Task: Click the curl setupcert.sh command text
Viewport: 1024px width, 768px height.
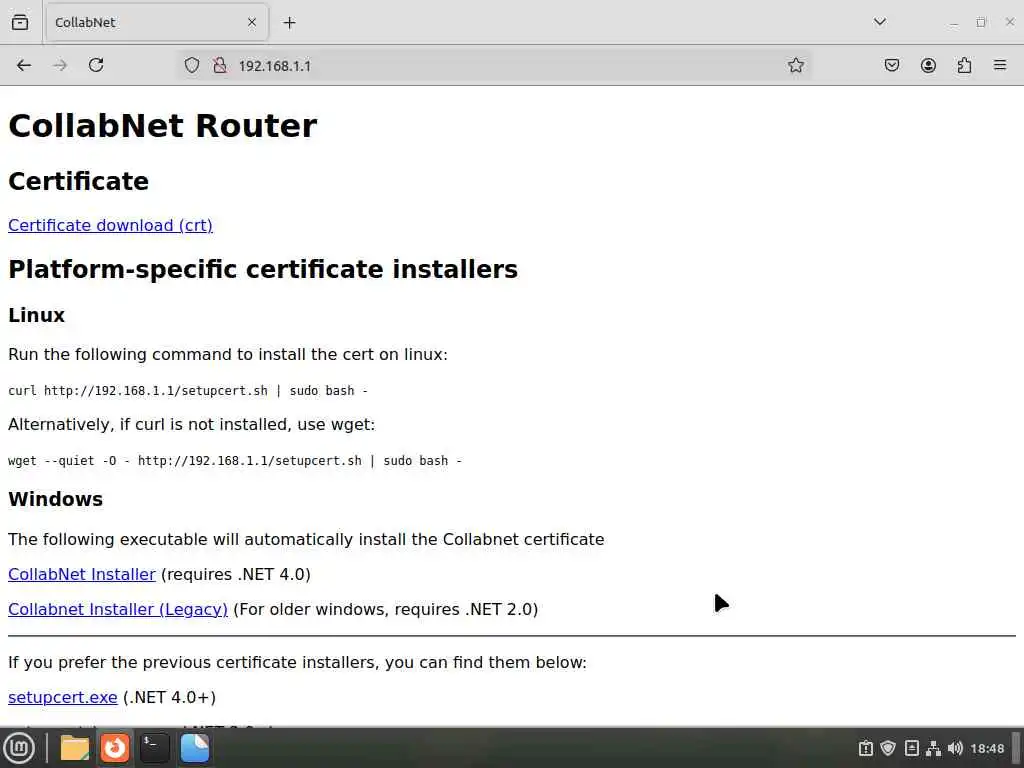Action: pyautogui.click(x=188, y=391)
